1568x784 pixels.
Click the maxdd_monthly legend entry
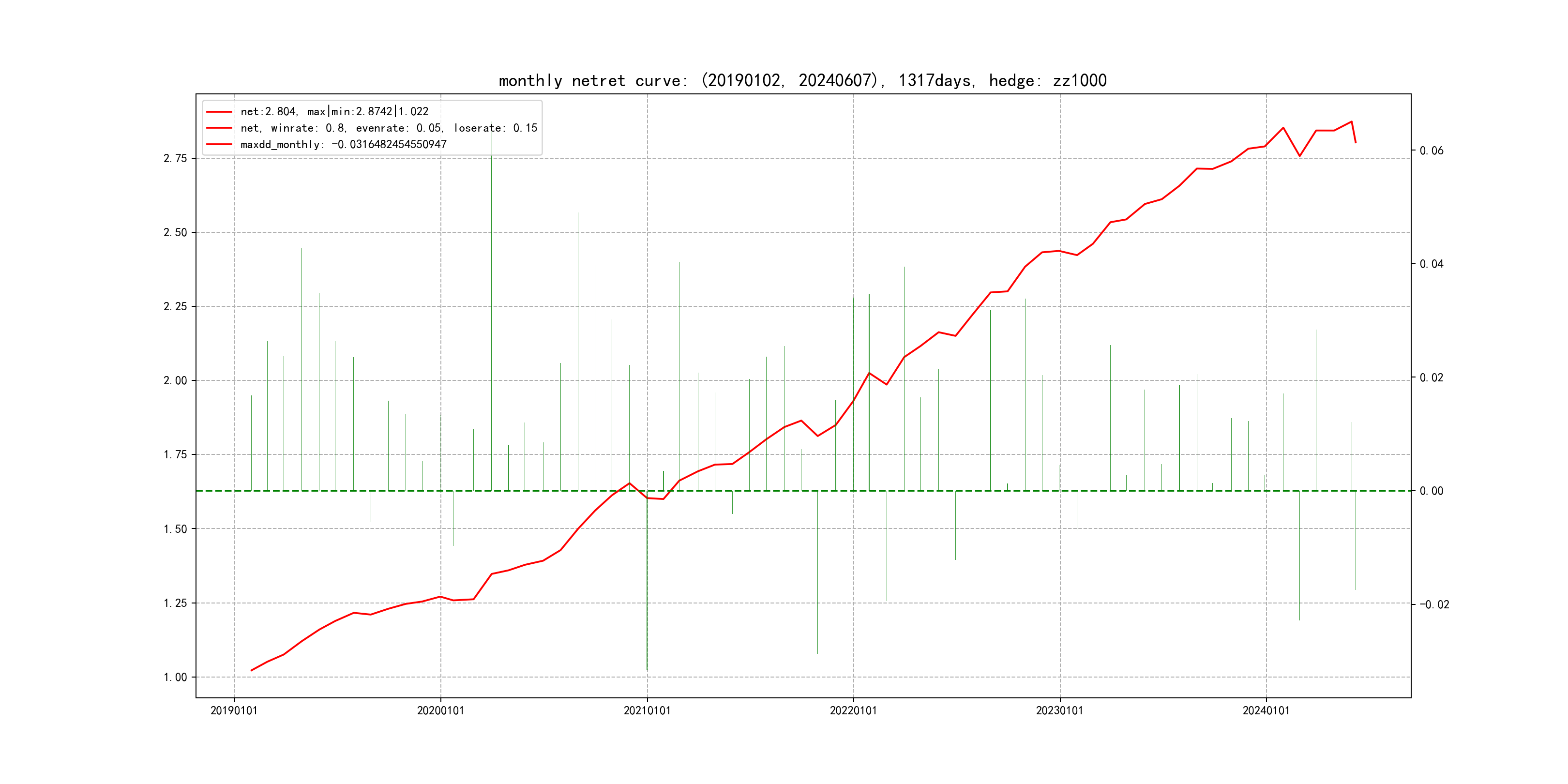point(343,144)
